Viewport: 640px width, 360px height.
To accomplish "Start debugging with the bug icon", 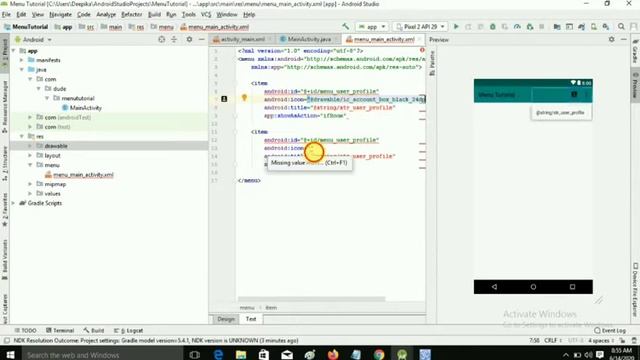I will point(493,27).
